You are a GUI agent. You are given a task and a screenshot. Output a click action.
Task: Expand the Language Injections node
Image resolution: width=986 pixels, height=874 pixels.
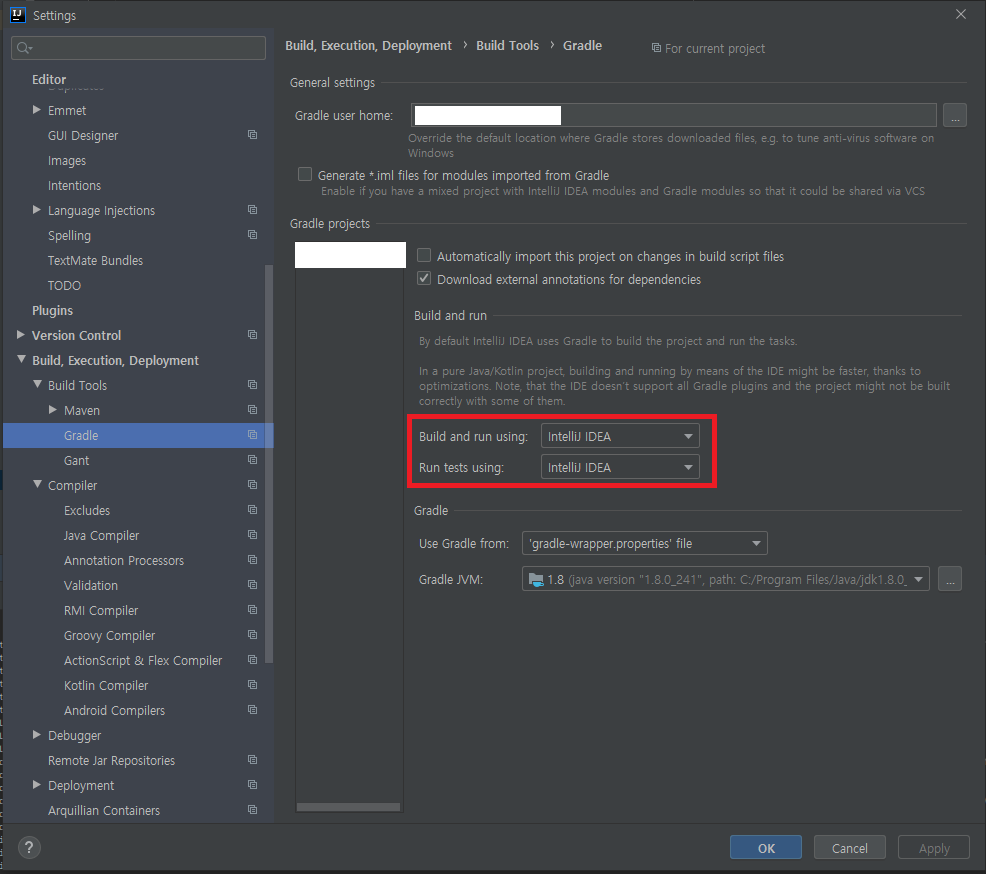pyautogui.click(x=36, y=210)
